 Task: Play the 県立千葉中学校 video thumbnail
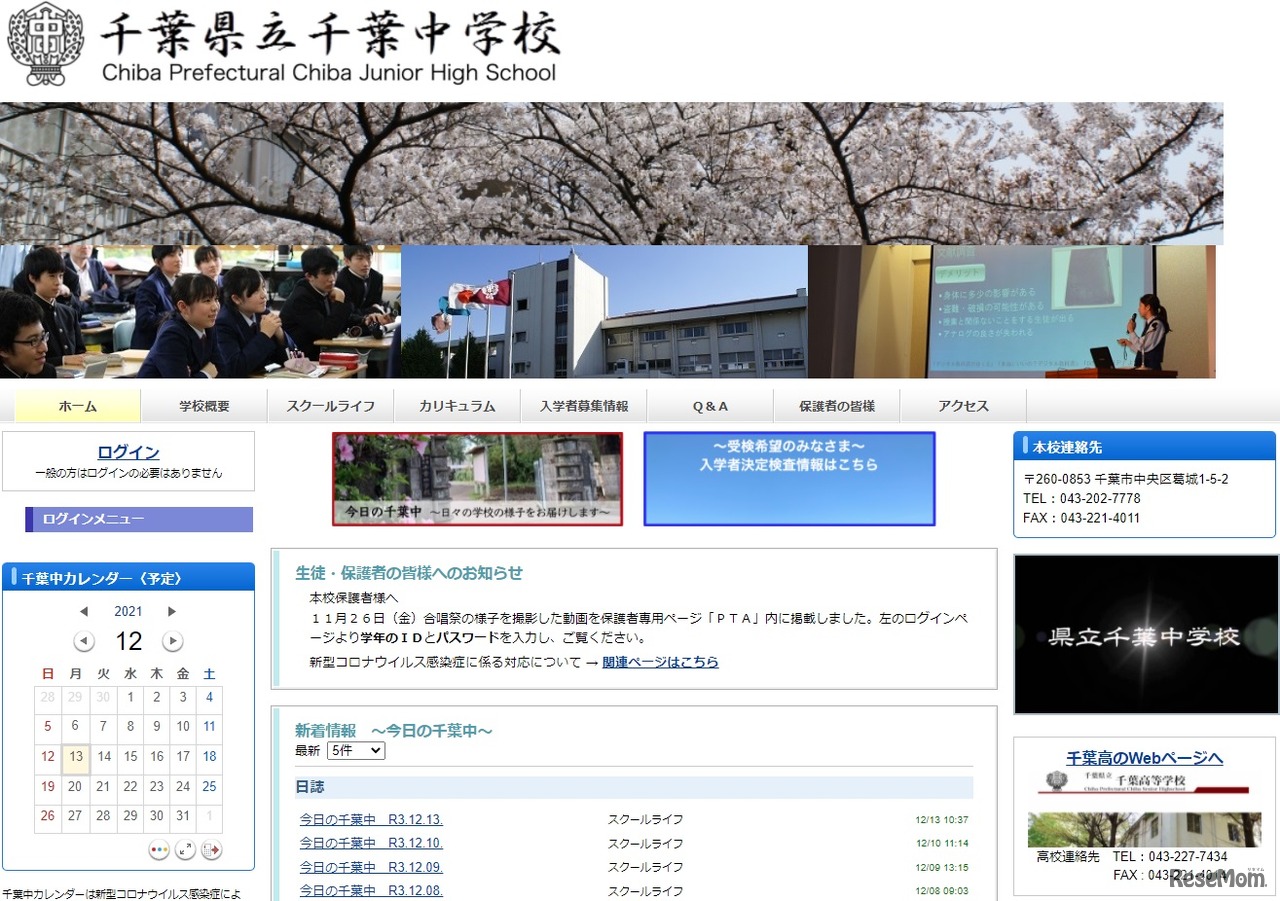(1145, 635)
